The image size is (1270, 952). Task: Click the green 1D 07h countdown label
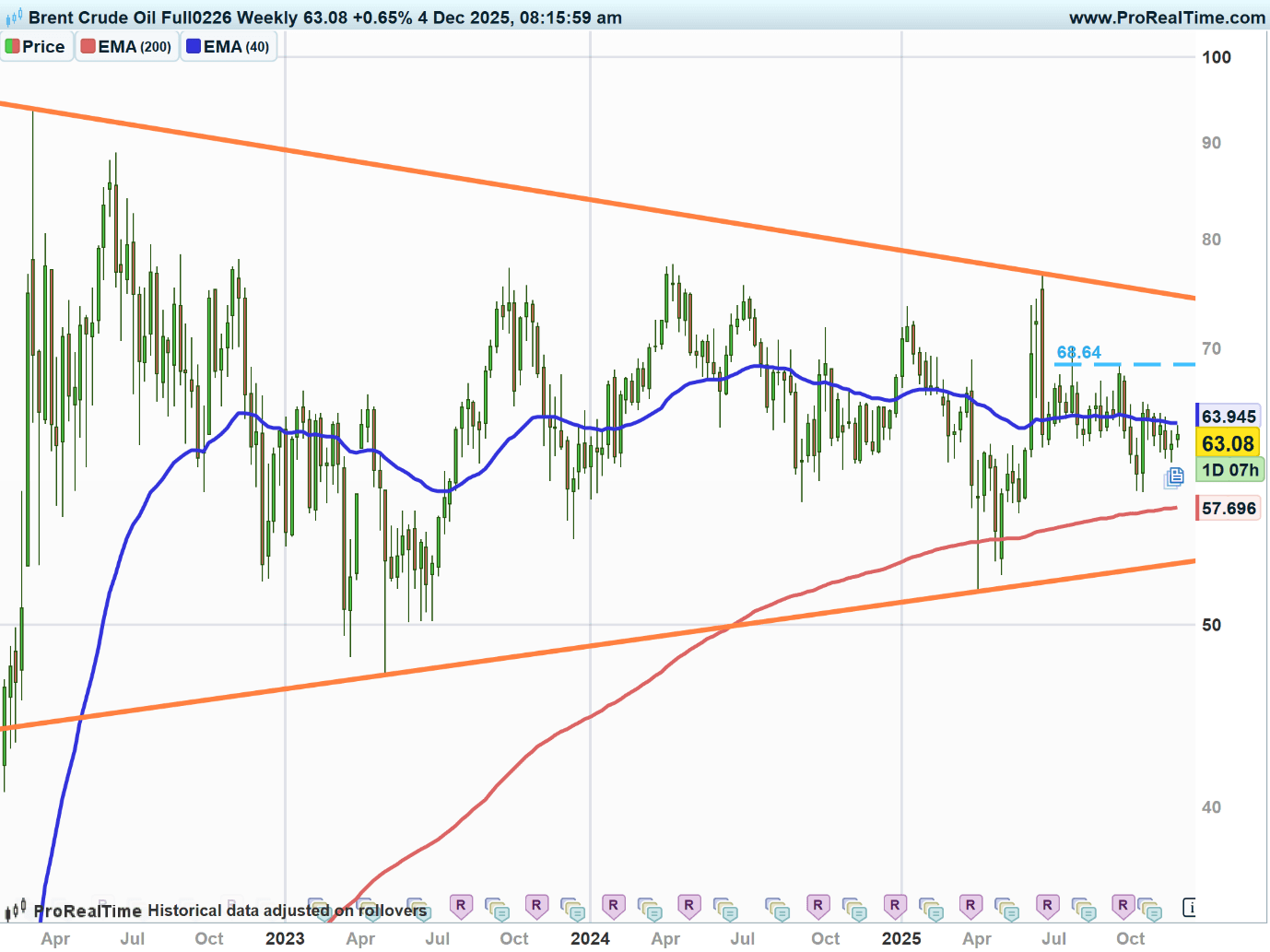[x=1229, y=470]
